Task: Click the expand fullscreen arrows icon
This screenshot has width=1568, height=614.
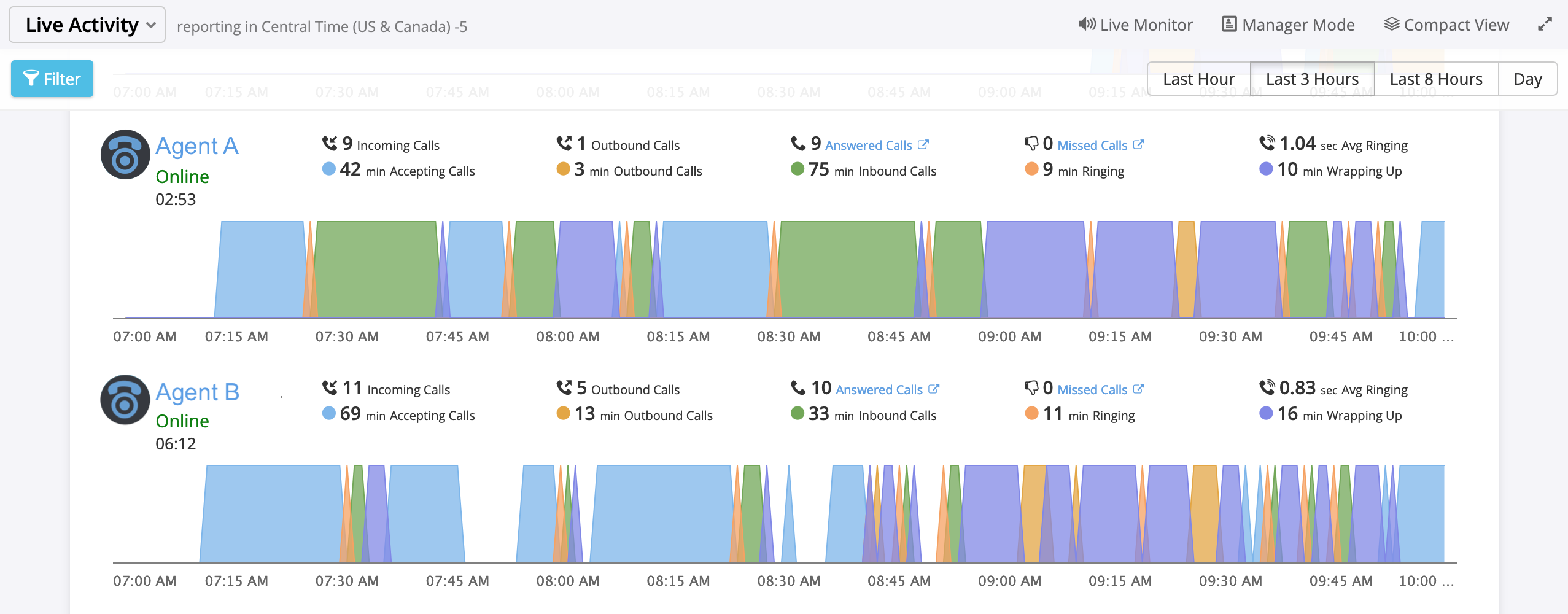Action: click(x=1545, y=25)
